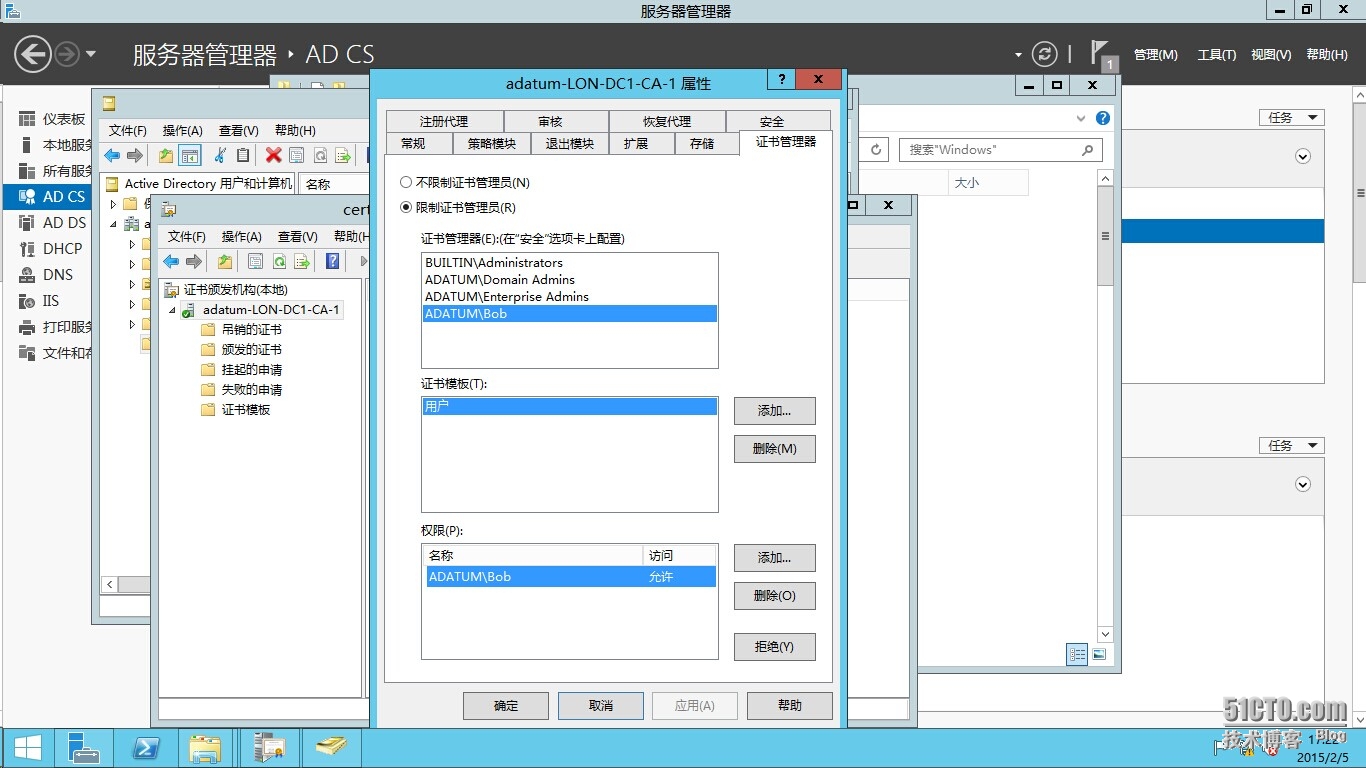Click 添加 button beside 权限 list
This screenshot has width=1366, height=768.
[x=775, y=558]
